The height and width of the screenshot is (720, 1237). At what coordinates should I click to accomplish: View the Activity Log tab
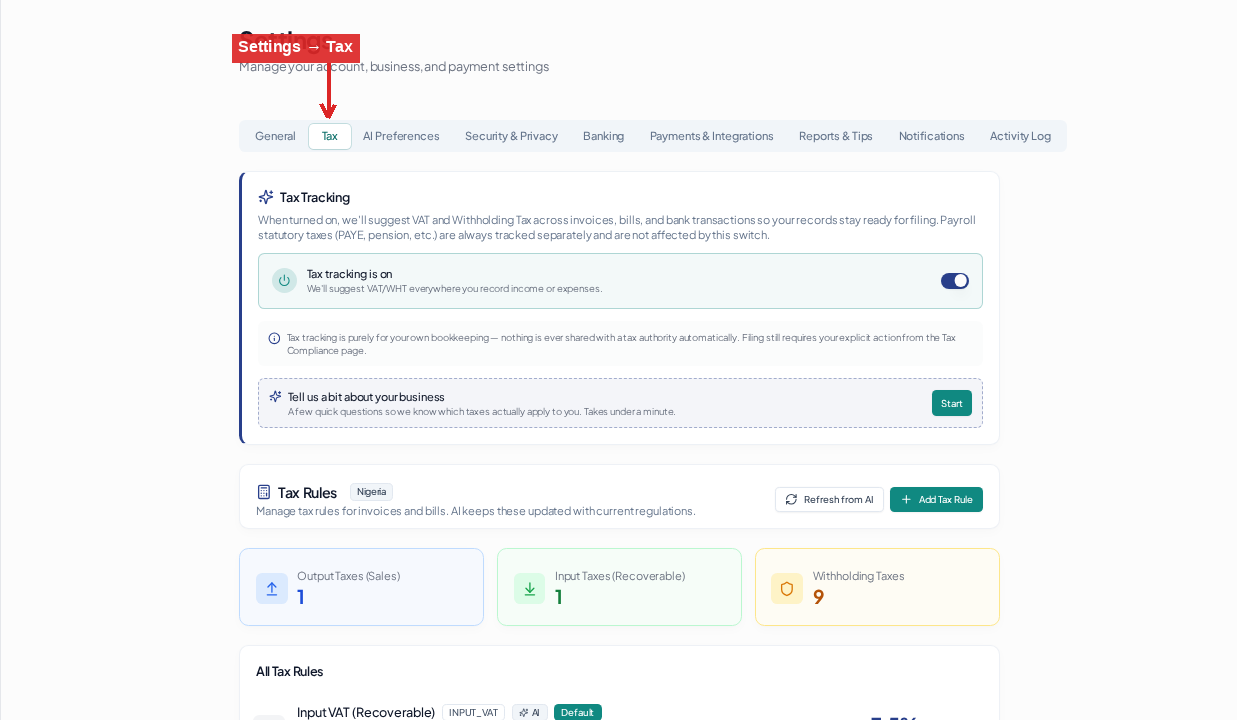[1020, 136]
